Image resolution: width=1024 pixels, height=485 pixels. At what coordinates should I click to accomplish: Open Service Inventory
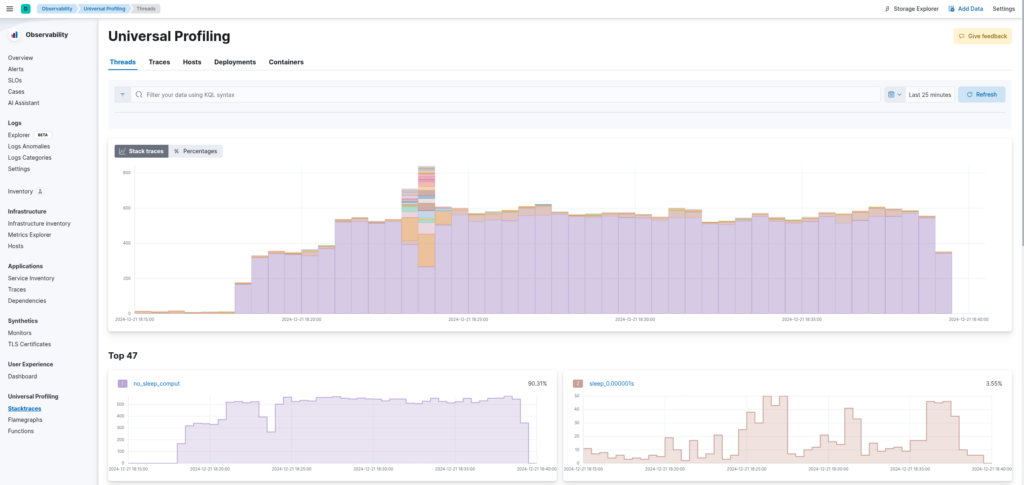(x=31, y=278)
